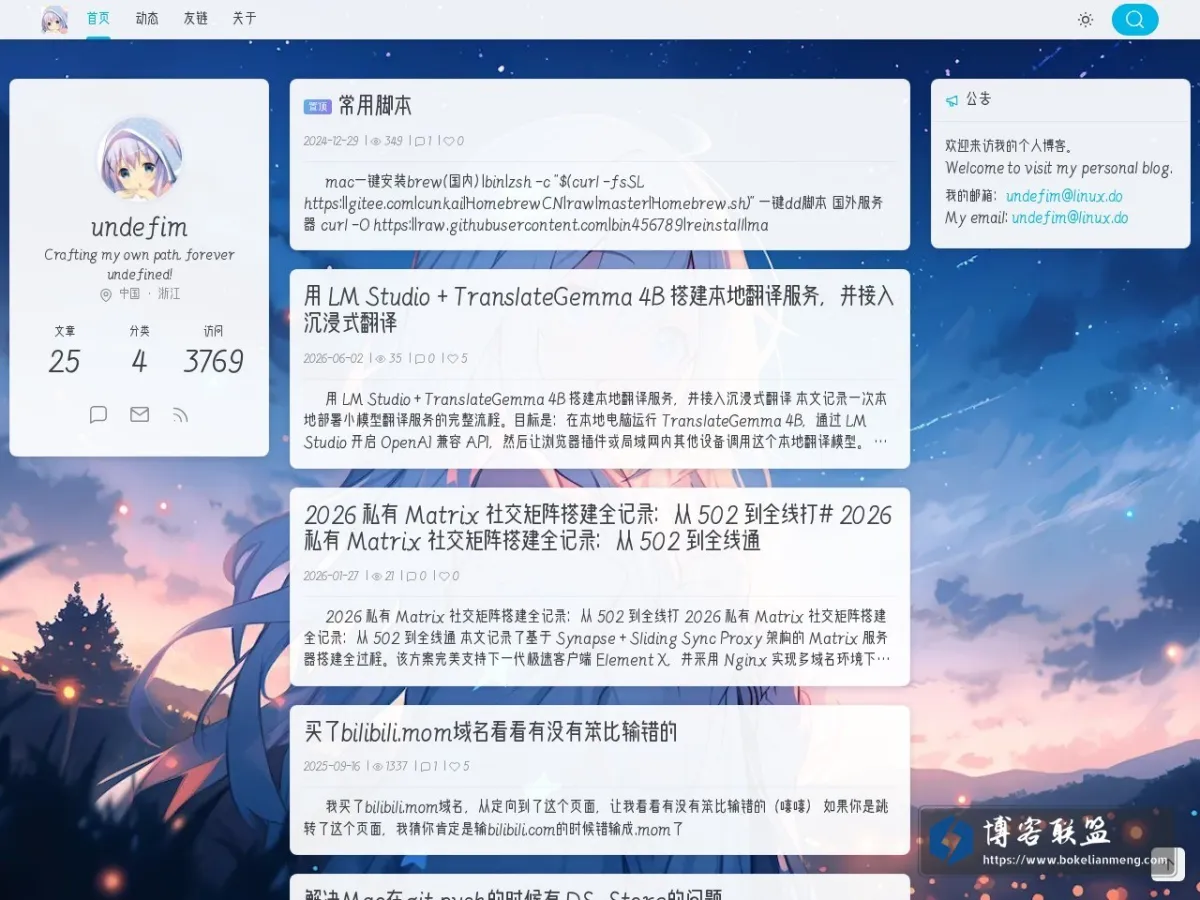The width and height of the screenshot is (1200, 900).
Task: Click the comment bubble icon in profile card
Action: [98, 414]
